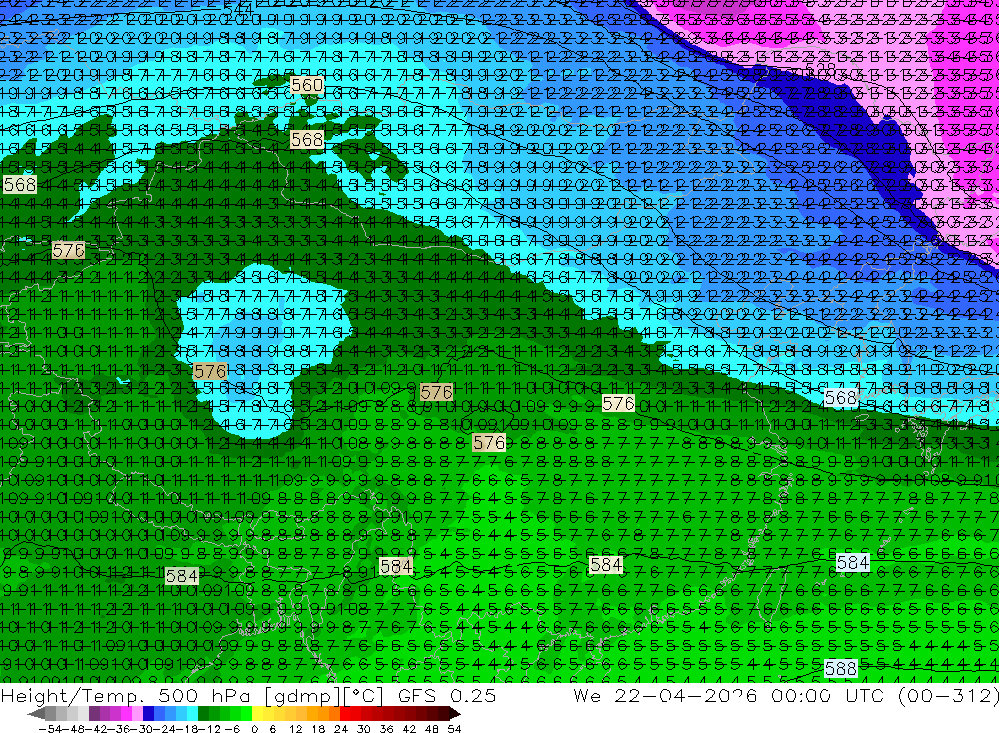1000x733 pixels.
Task: Click the 'Height/Temp.' title text
Action: [72, 696]
